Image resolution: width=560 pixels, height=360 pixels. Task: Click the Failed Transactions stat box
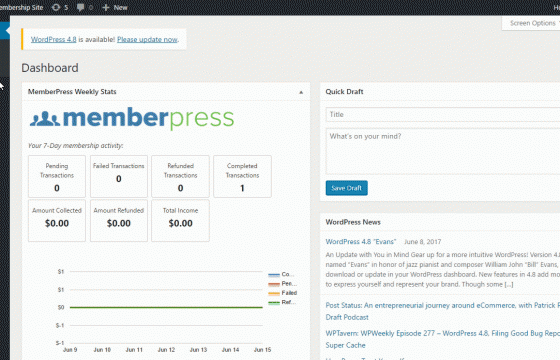(119, 176)
